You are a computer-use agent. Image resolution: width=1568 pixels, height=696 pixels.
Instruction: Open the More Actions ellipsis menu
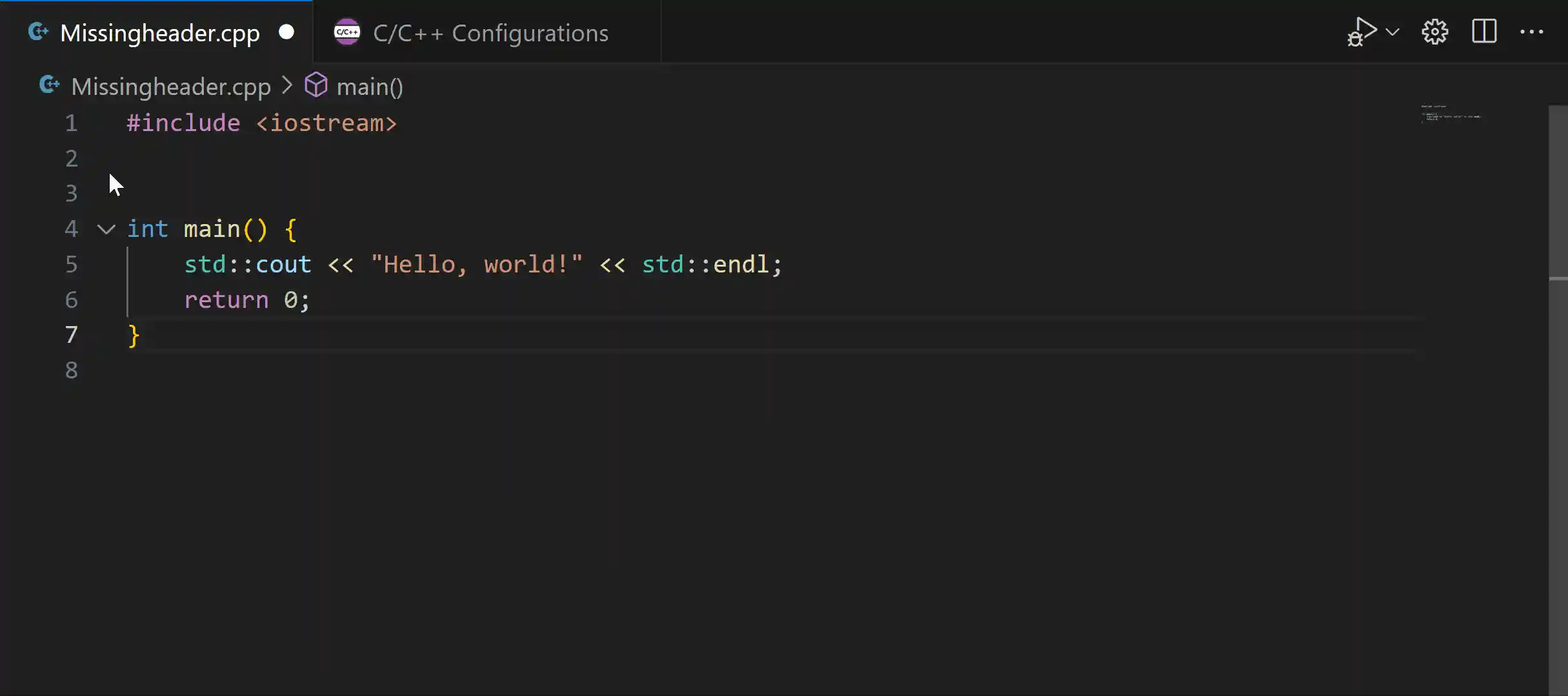pyautogui.click(x=1533, y=31)
